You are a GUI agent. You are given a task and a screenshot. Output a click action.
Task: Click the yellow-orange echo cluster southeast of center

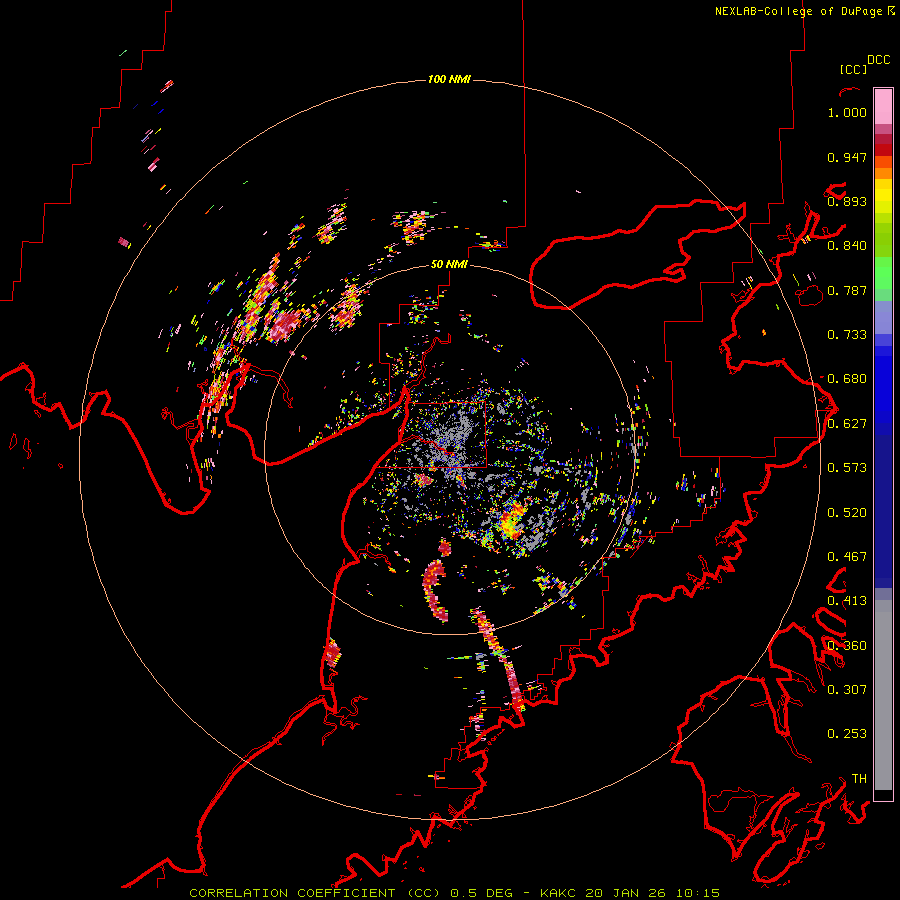pyautogui.click(x=511, y=521)
